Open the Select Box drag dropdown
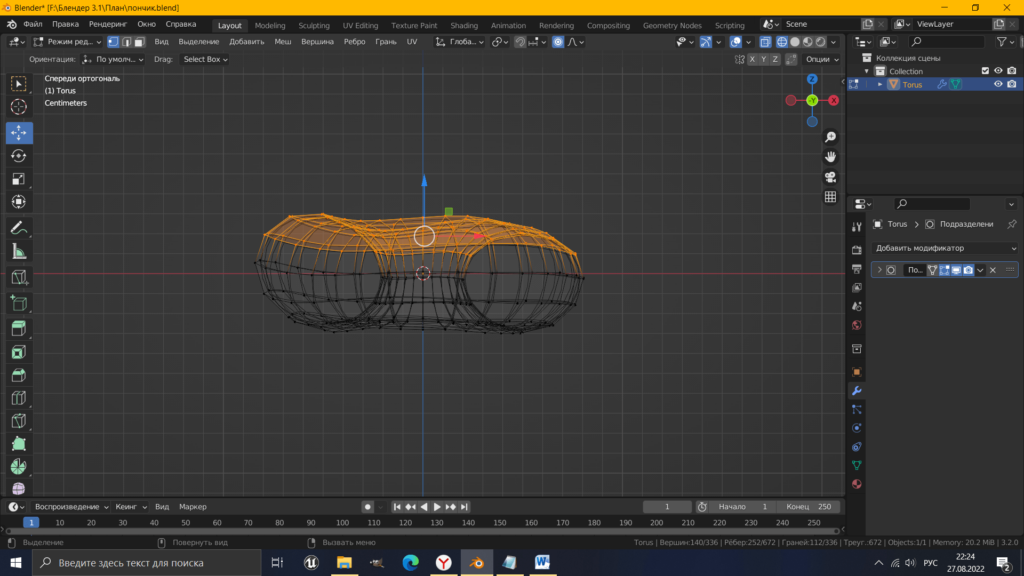 tap(205, 60)
